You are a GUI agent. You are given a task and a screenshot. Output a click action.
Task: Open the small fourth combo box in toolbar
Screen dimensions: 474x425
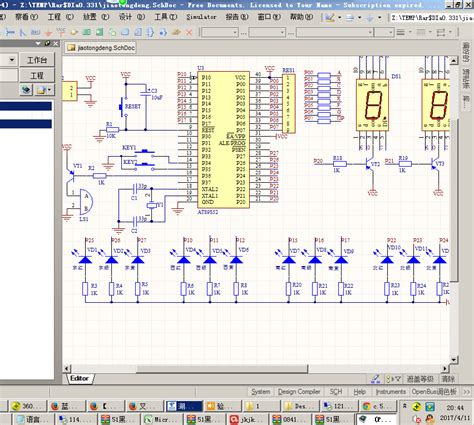[384, 32]
